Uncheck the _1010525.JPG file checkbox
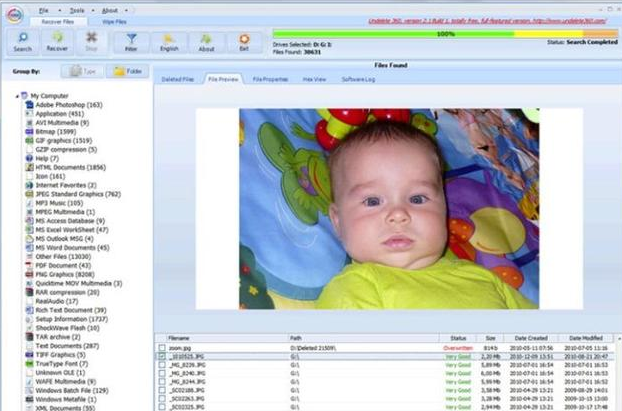 [x=162, y=355]
